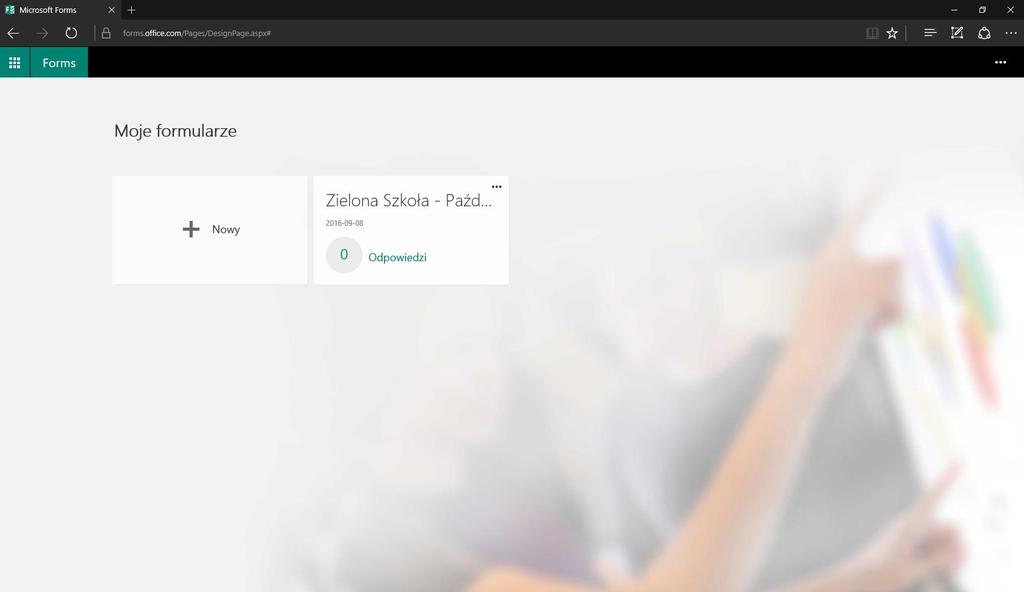Refresh the current page
1024x592 pixels.
click(71, 33)
